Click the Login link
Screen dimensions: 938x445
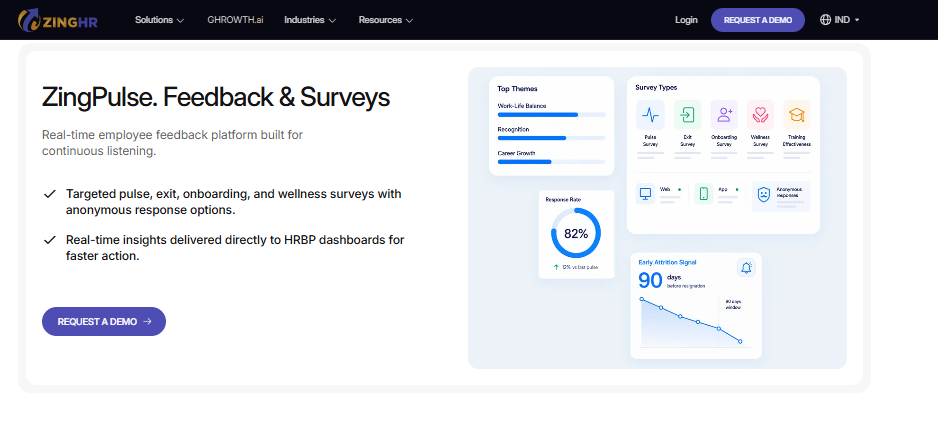686,20
